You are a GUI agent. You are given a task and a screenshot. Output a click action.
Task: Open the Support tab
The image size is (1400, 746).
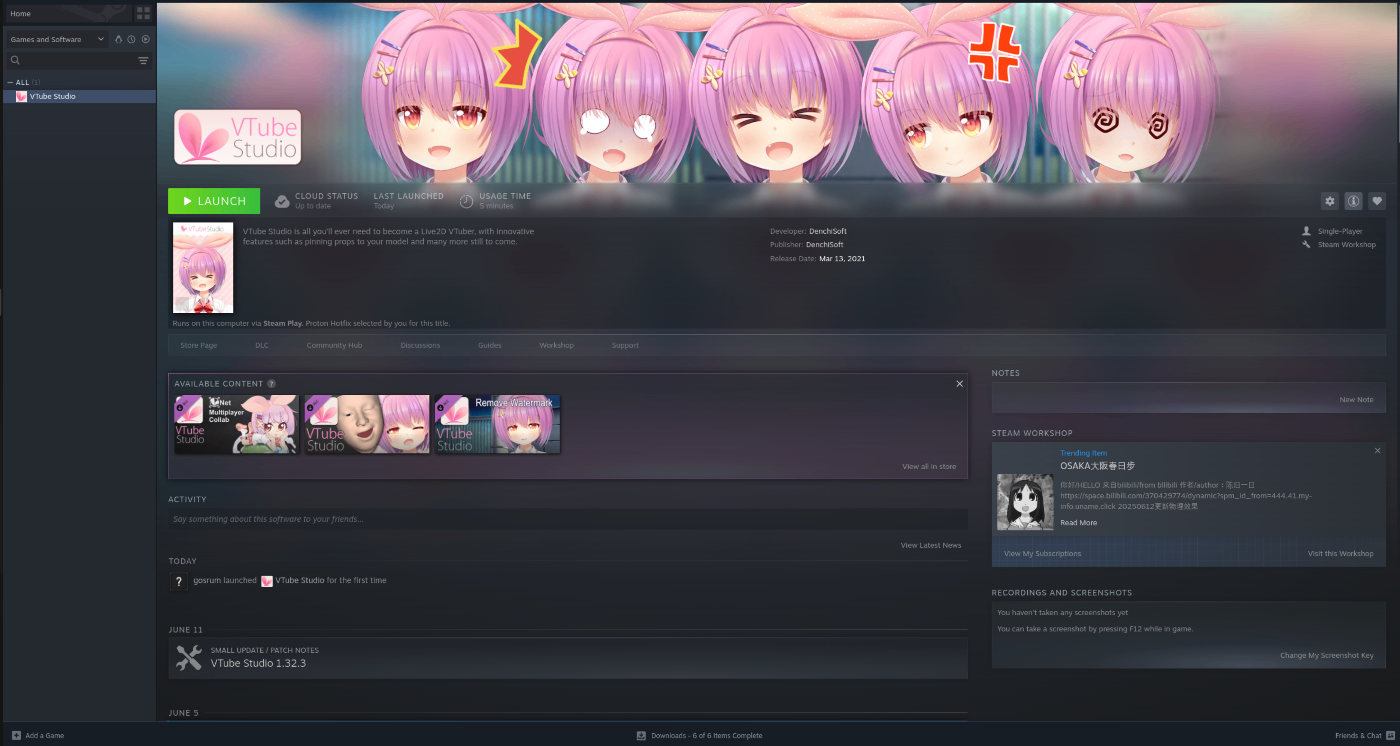(x=625, y=345)
